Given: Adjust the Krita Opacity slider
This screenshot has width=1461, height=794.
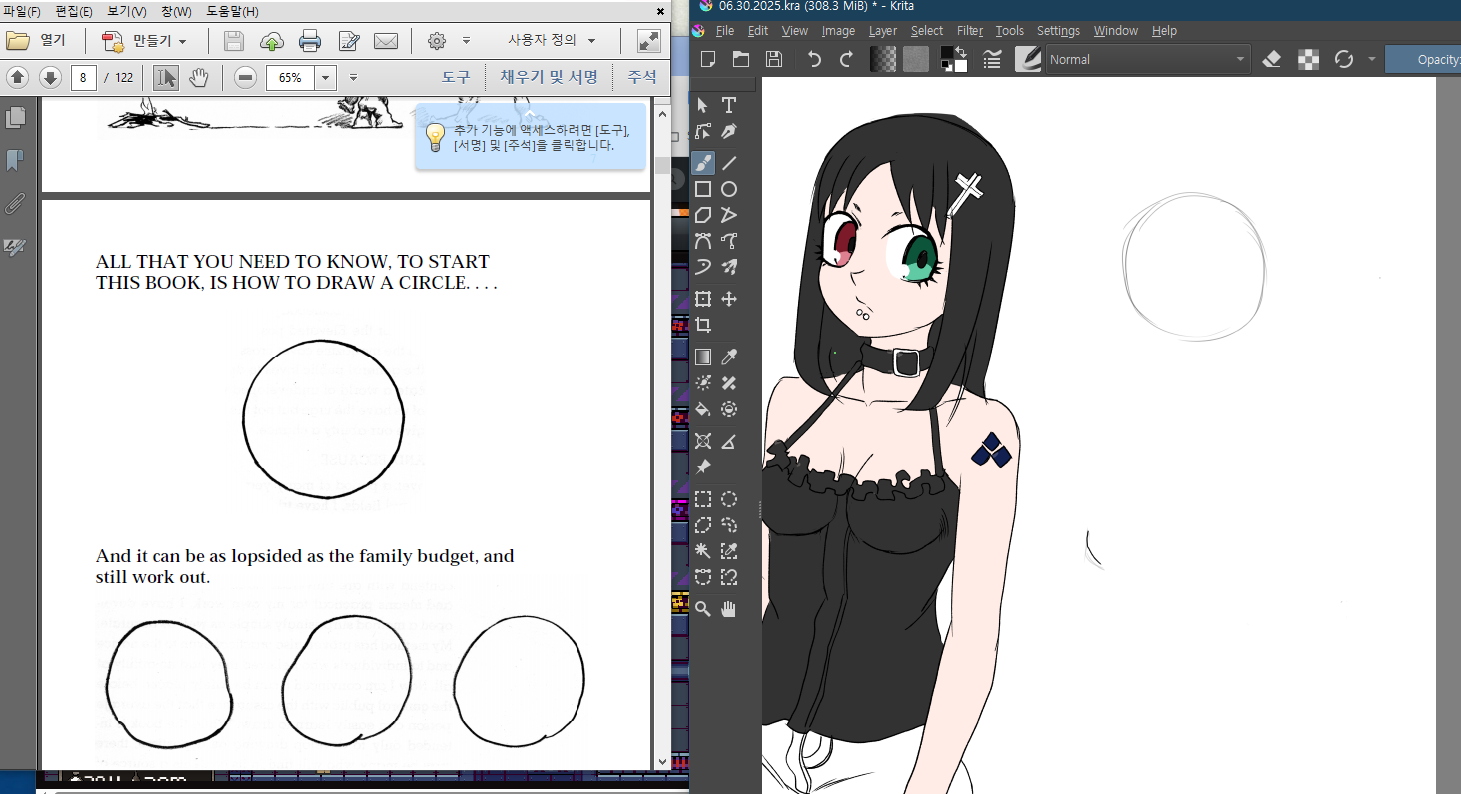Looking at the screenshot, I should tap(1422, 59).
